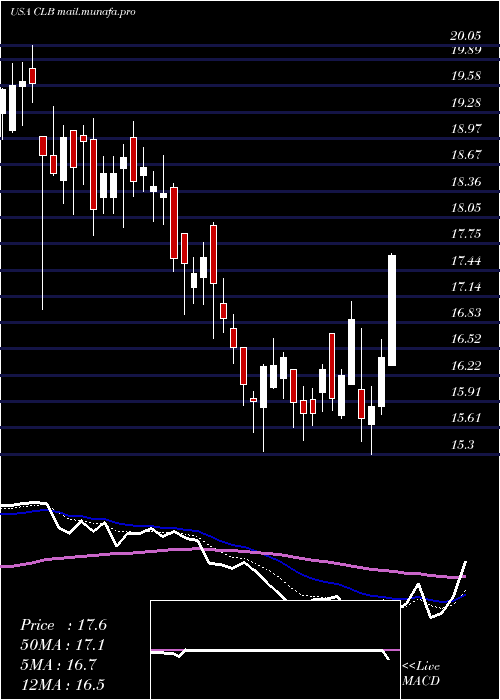The height and width of the screenshot is (700, 500).
Task: Click the '5MA : 16.7' readout
Action: 58,665
